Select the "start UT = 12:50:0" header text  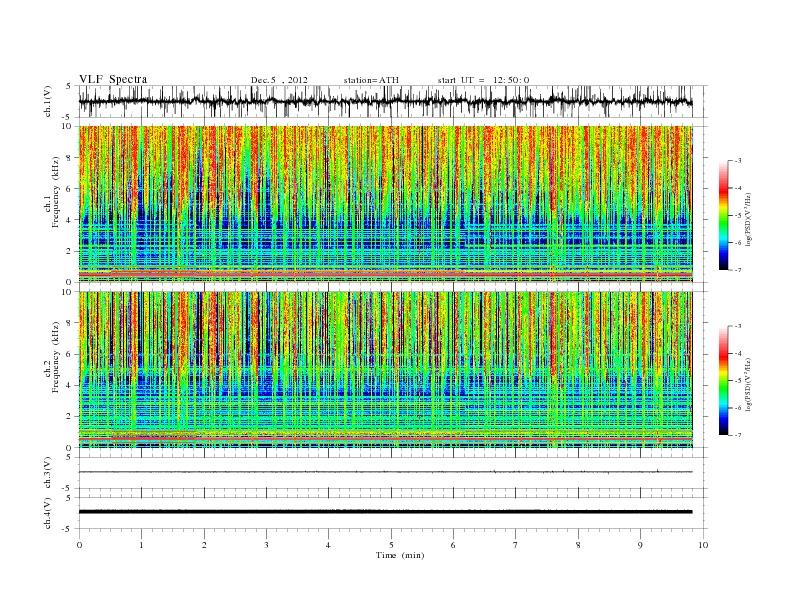483,80
